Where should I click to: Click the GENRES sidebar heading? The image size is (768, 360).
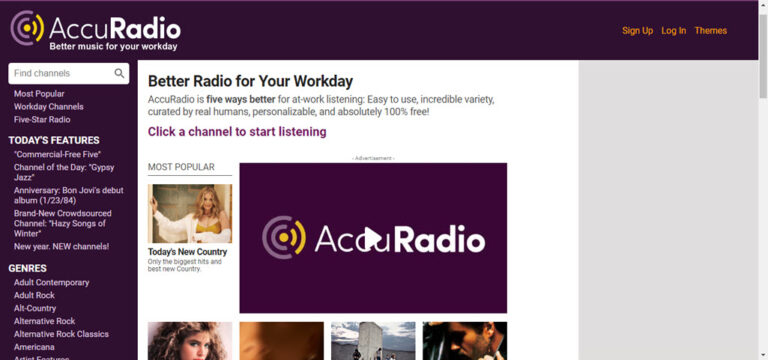pyautogui.click(x=27, y=268)
